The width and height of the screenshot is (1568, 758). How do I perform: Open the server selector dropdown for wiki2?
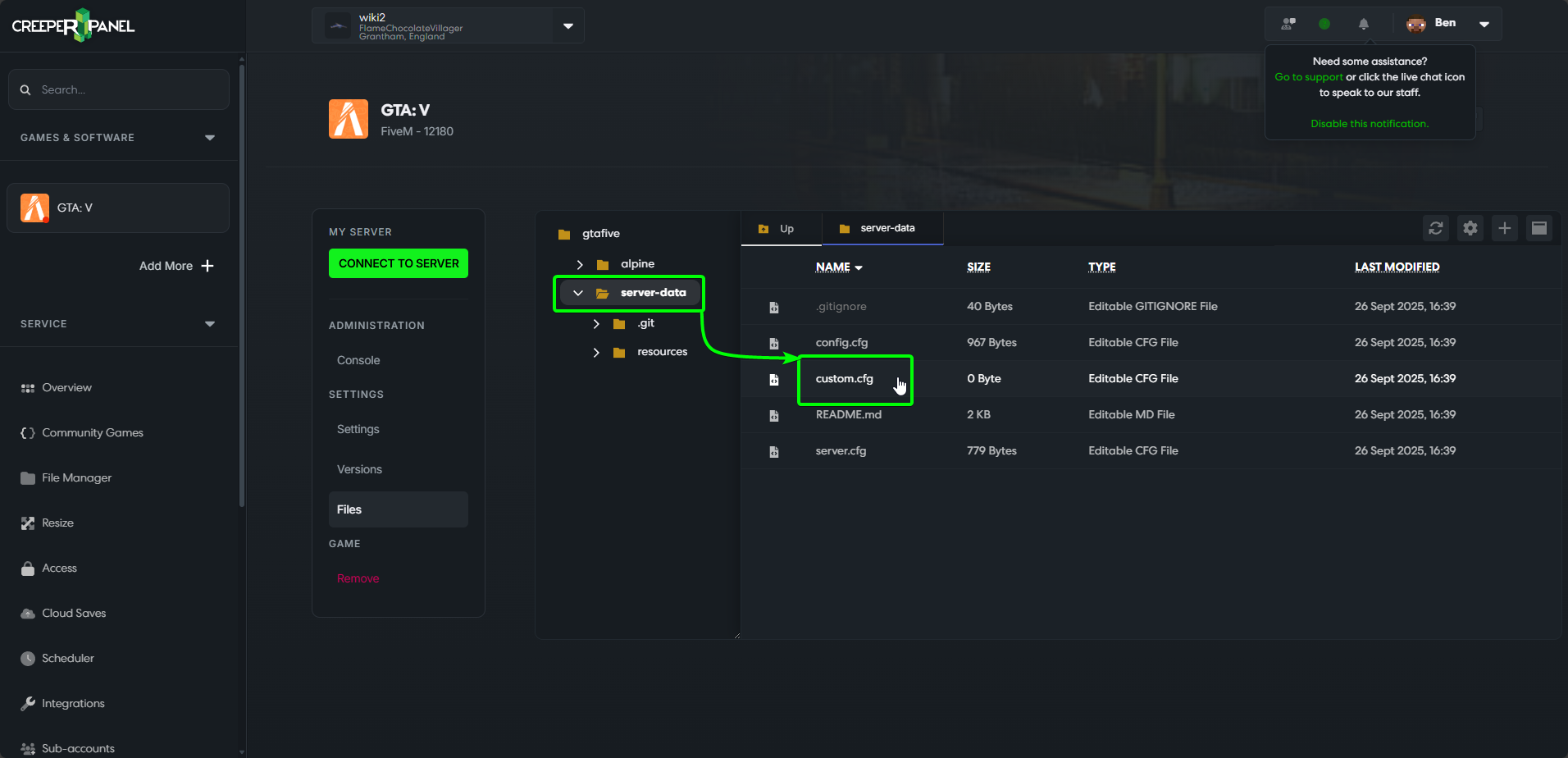(567, 25)
